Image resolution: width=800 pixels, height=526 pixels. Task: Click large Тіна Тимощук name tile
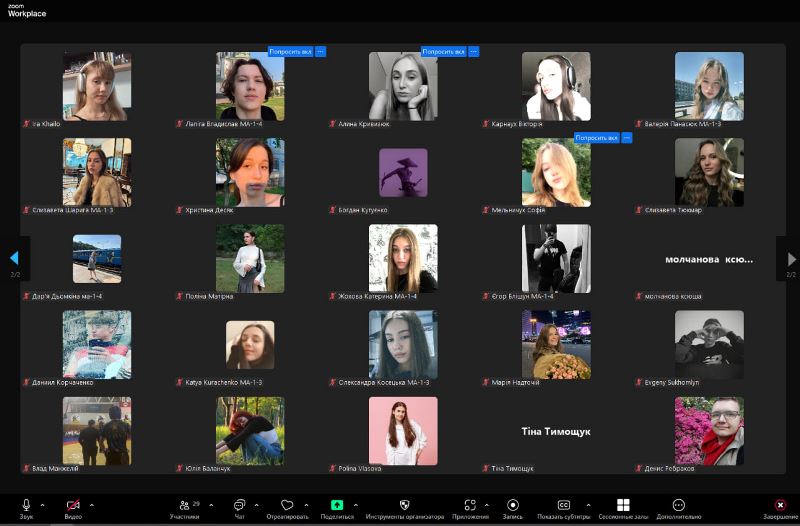tap(556, 432)
